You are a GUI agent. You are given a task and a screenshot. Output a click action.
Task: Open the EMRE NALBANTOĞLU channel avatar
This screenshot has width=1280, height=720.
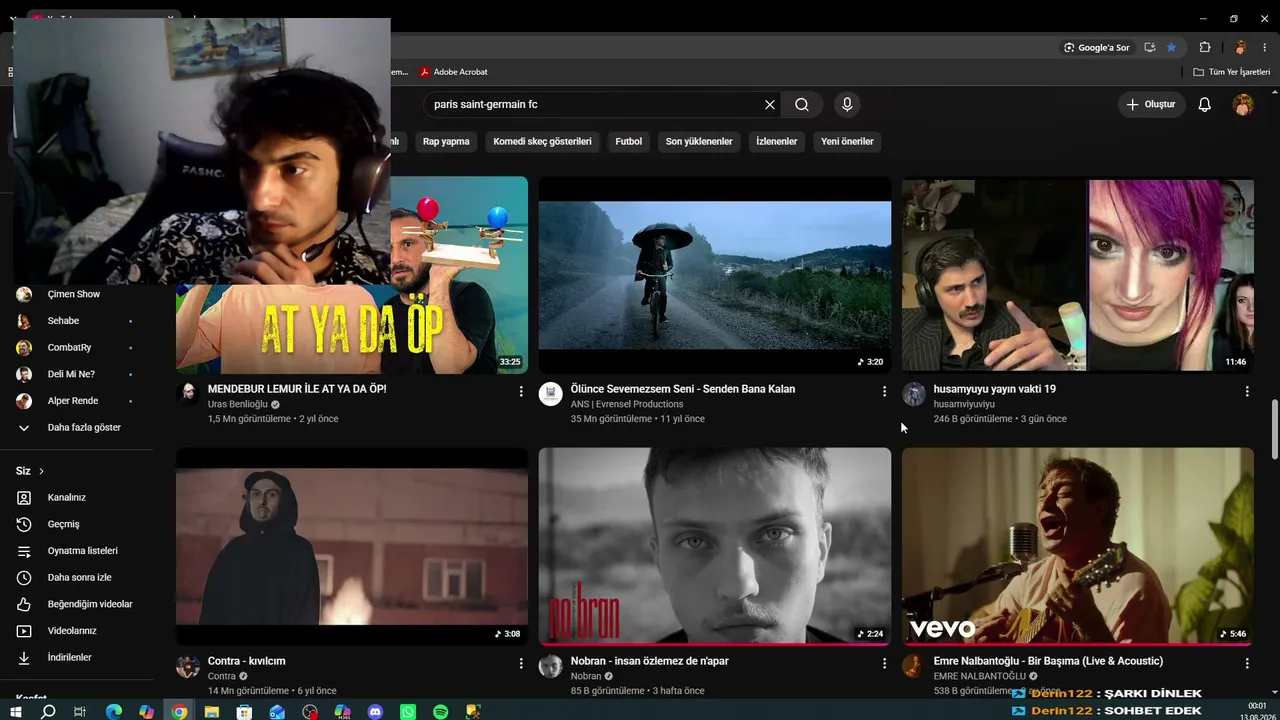pyautogui.click(x=914, y=666)
